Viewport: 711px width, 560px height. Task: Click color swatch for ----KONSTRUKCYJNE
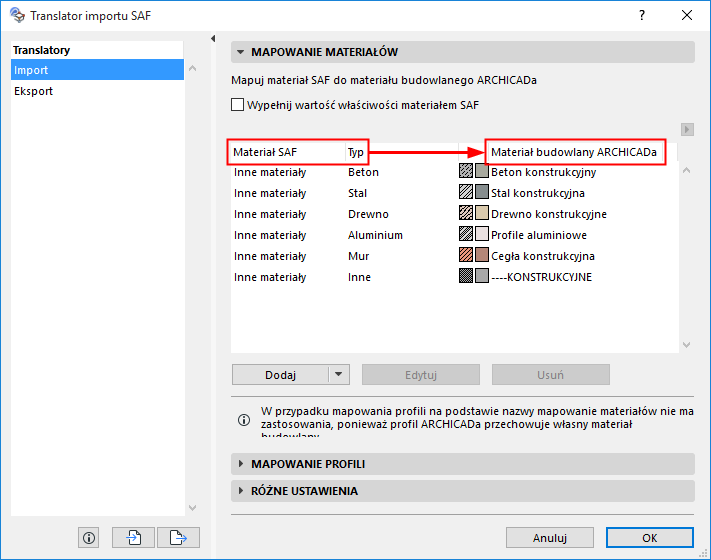click(x=482, y=276)
